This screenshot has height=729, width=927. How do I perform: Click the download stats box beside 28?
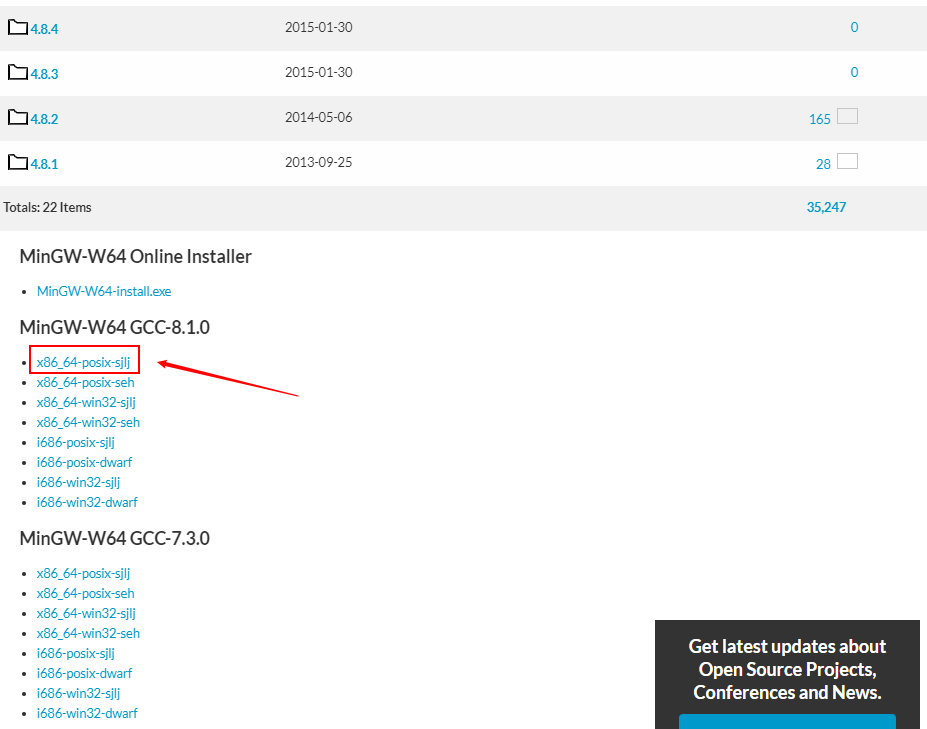847,161
